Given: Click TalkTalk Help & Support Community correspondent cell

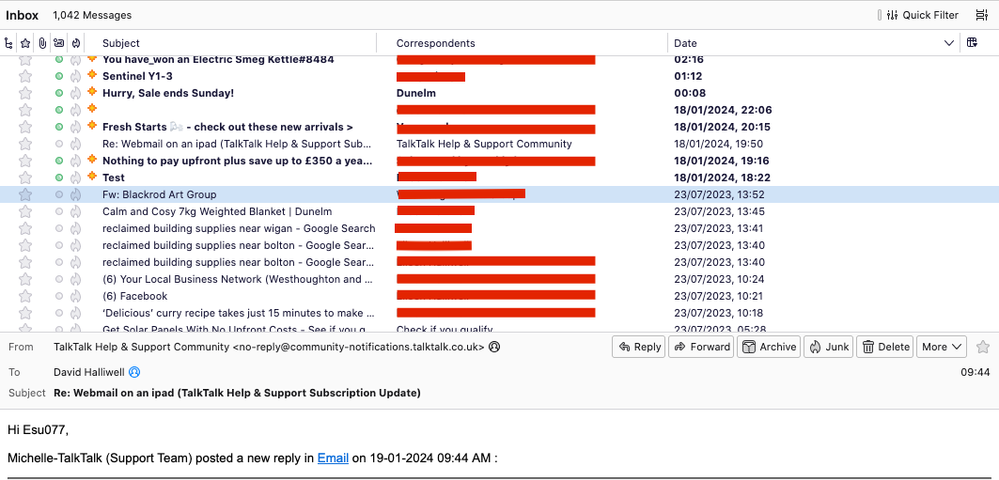Looking at the screenshot, I should [x=484, y=144].
